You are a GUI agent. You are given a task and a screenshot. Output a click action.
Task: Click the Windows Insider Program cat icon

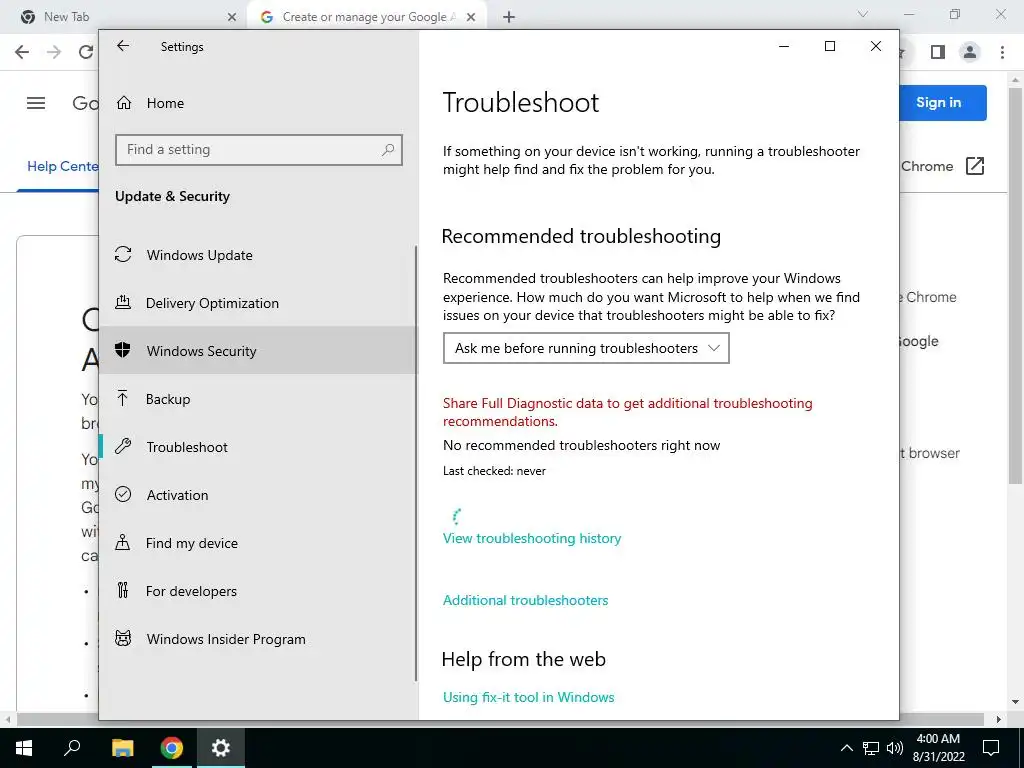[123, 638]
